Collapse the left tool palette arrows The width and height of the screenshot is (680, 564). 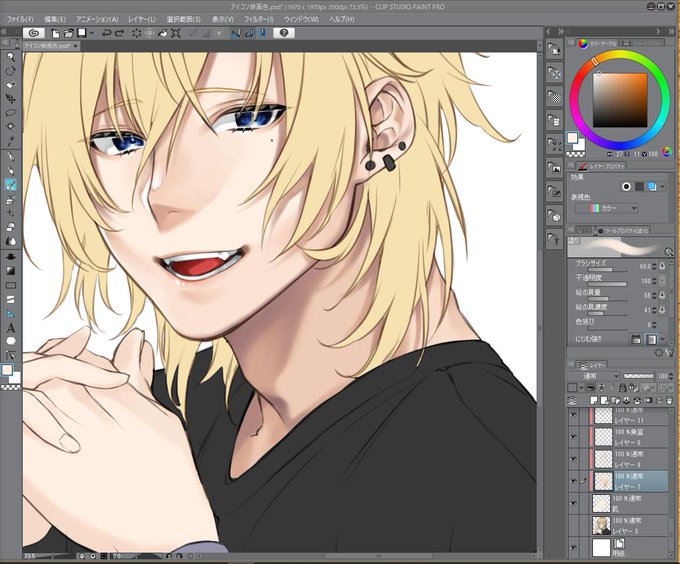click(x=3, y=32)
